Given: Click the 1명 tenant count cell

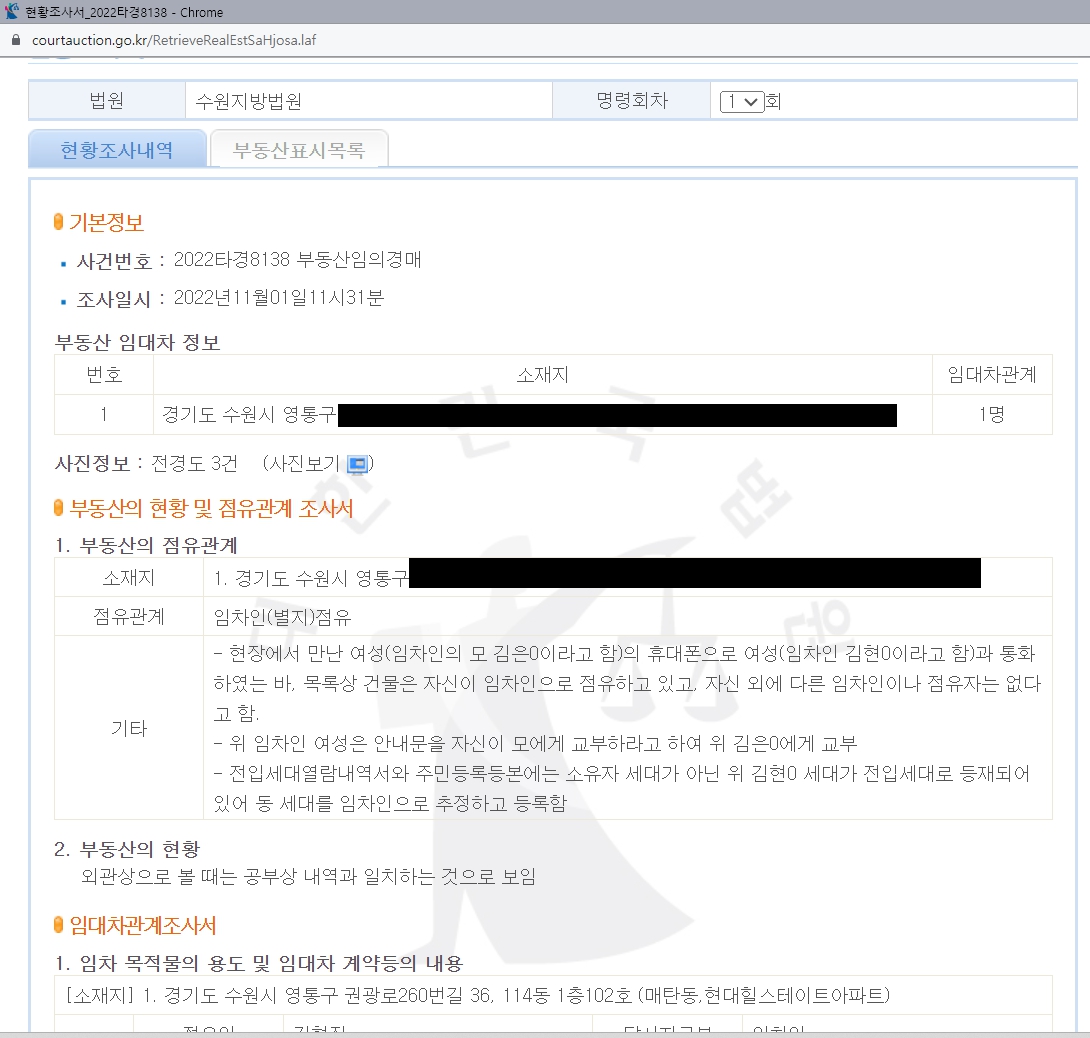Looking at the screenshot, I should click(992, 414).
